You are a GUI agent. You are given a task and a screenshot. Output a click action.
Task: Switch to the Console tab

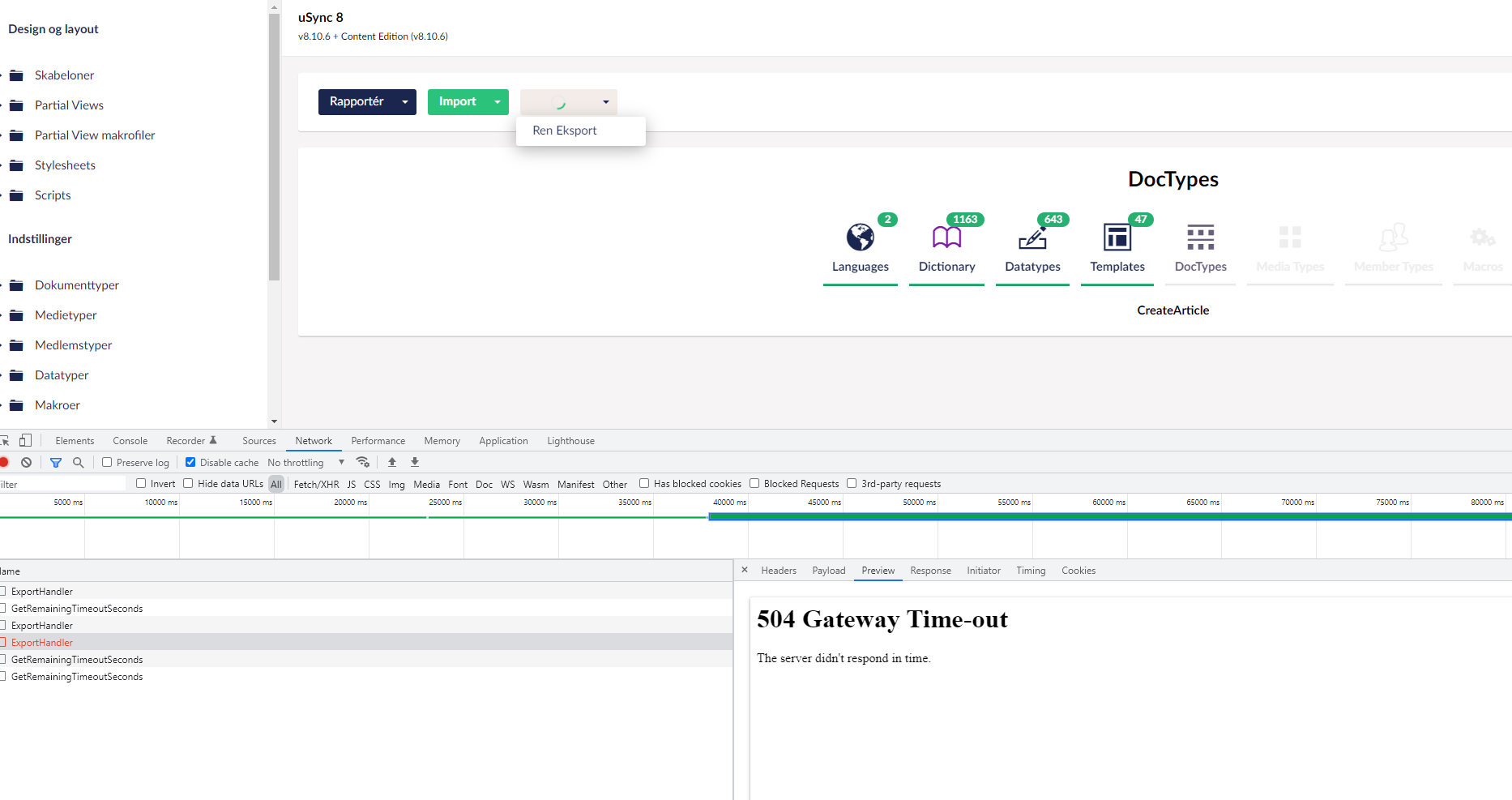pos(130,441)
